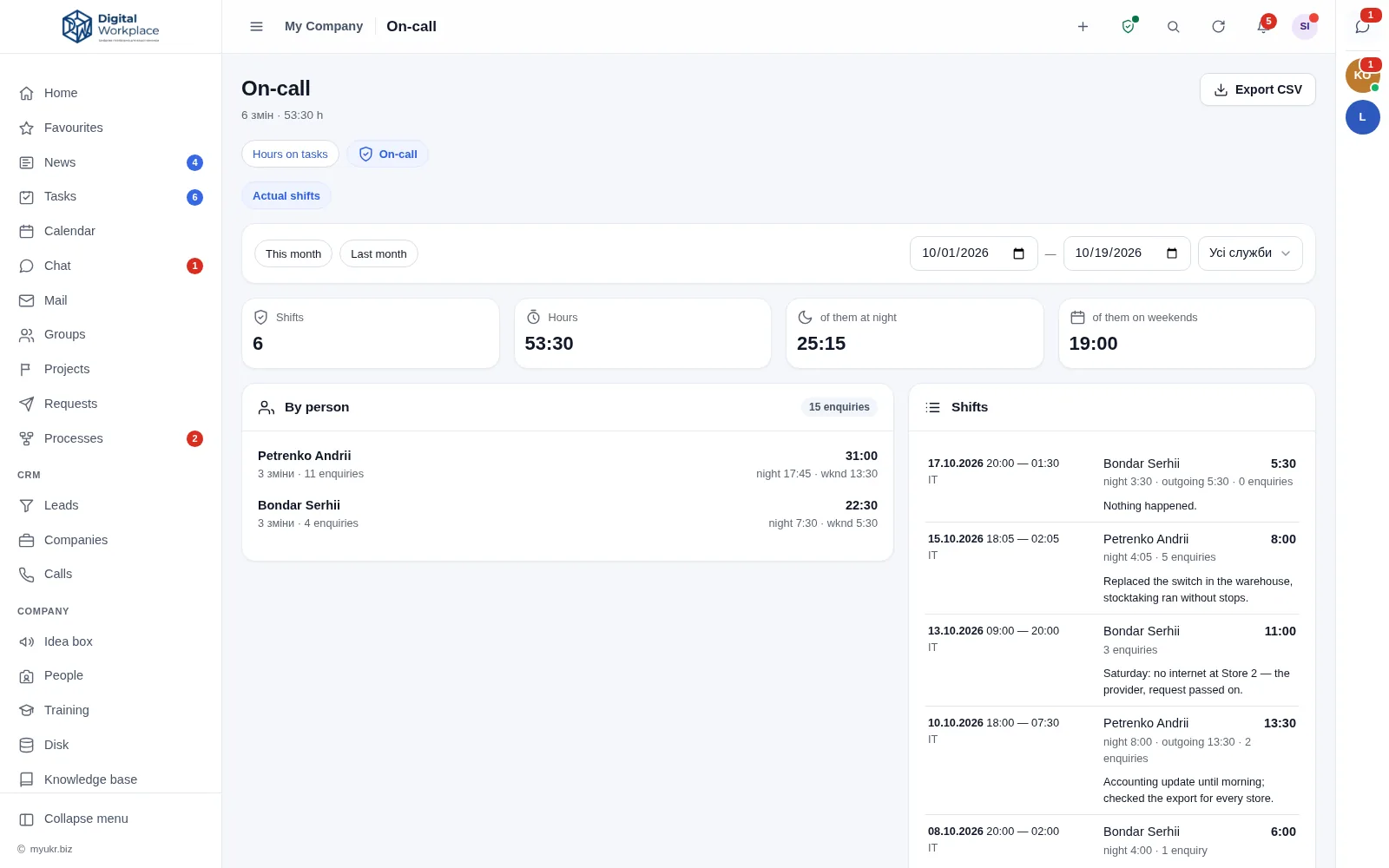This screenshot has width=1389, height=868.
Task: Expand the Усі служби services dropdown
Action: [x=1250, y=253]
